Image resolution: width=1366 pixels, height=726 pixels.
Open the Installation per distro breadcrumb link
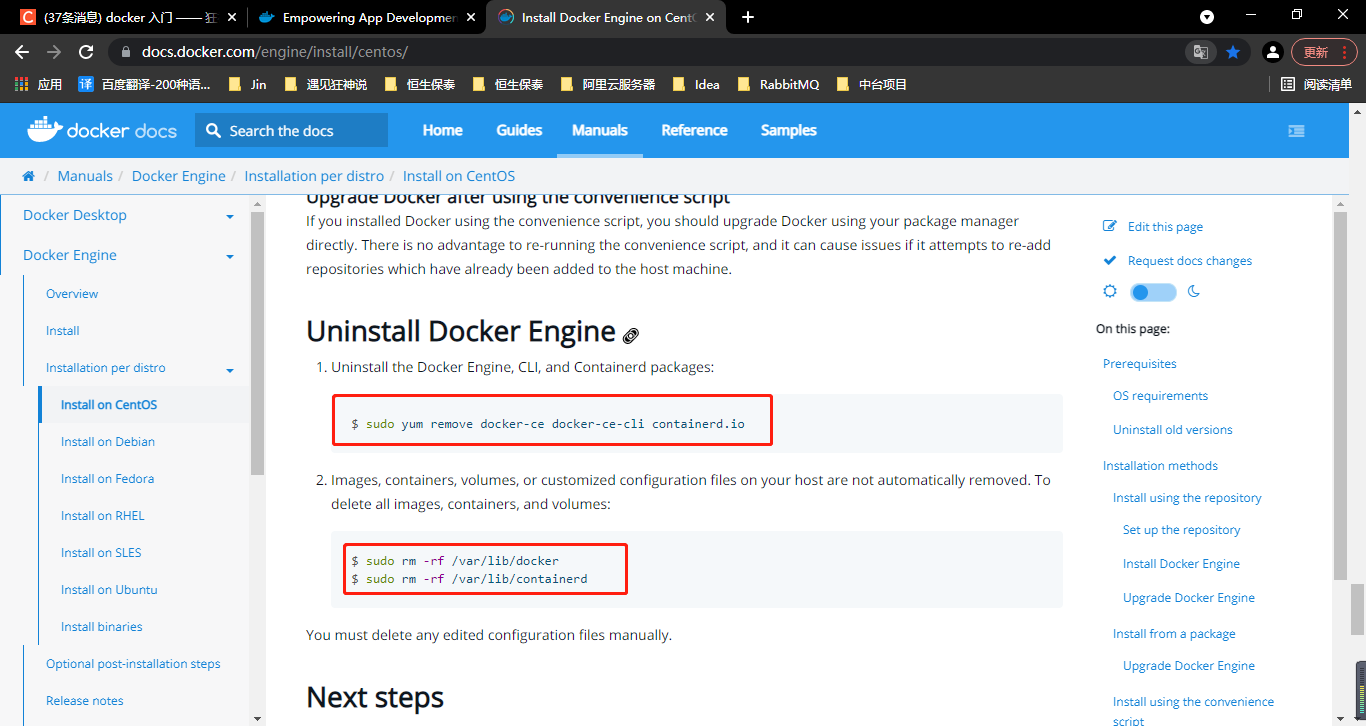pyautogui.click(x=314, y=176)
